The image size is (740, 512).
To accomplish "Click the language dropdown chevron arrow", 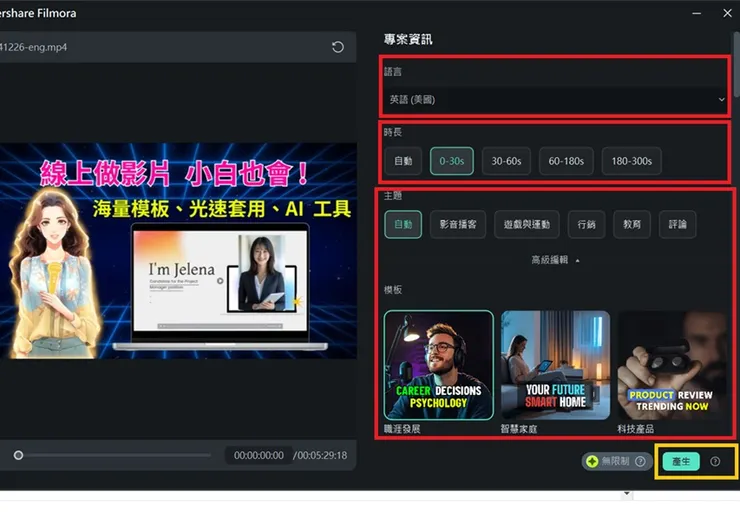I will point(721,100).
